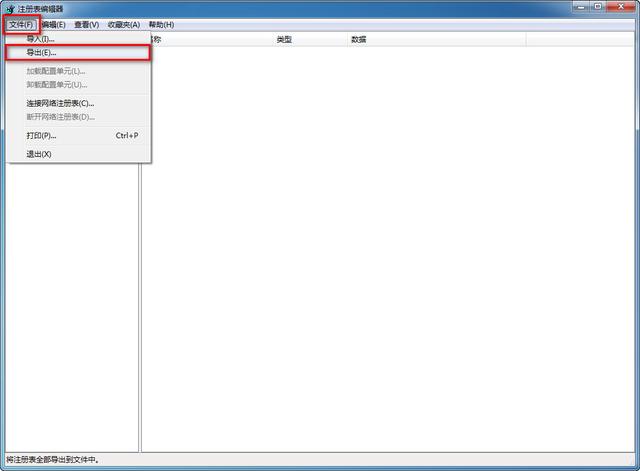Click 退出(X) to quit Registry Editor
Screen dimensions: 640x471
point(78,154)
